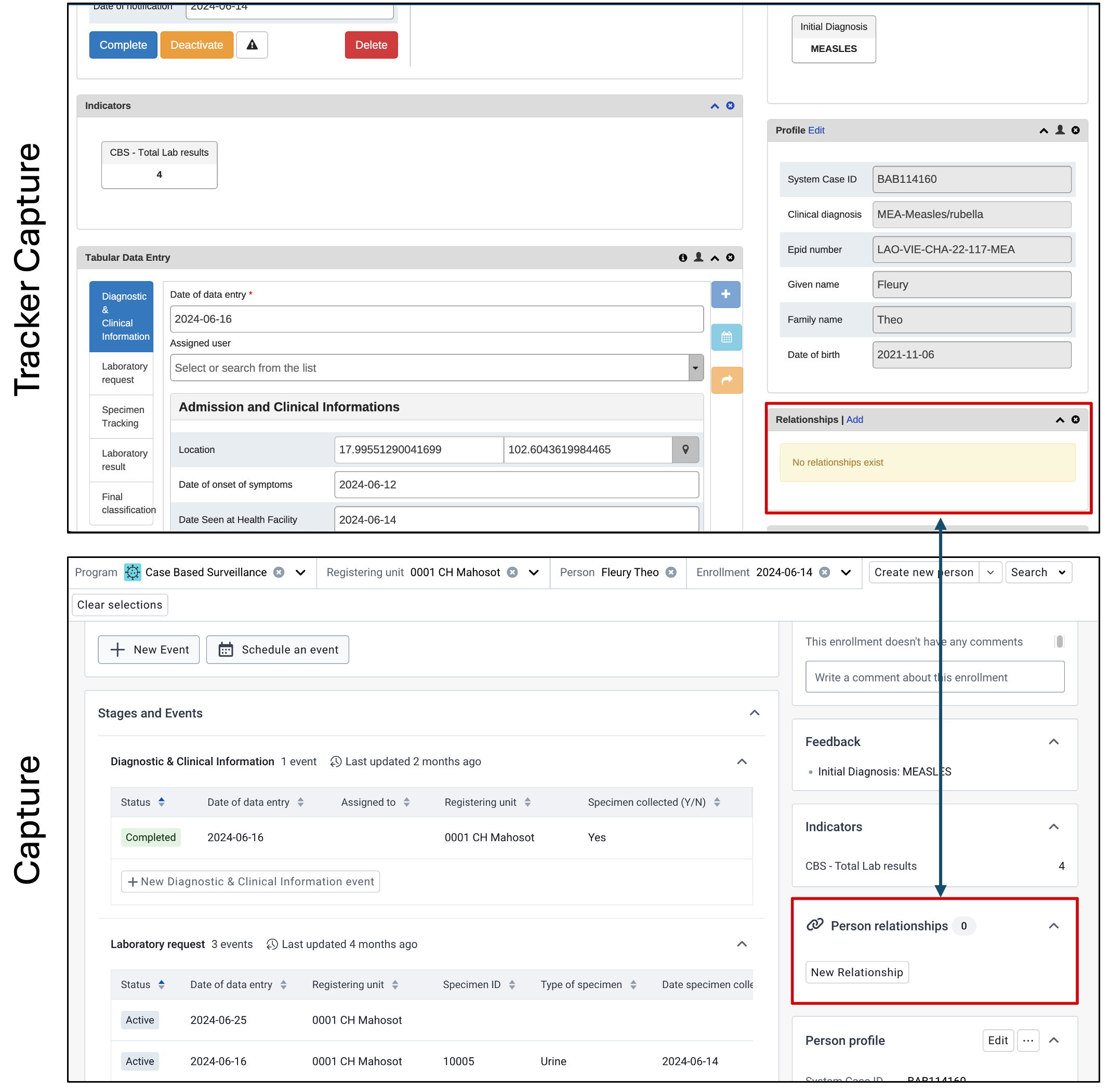Remove the Indicators widget with its close icon

click(730, 105)
